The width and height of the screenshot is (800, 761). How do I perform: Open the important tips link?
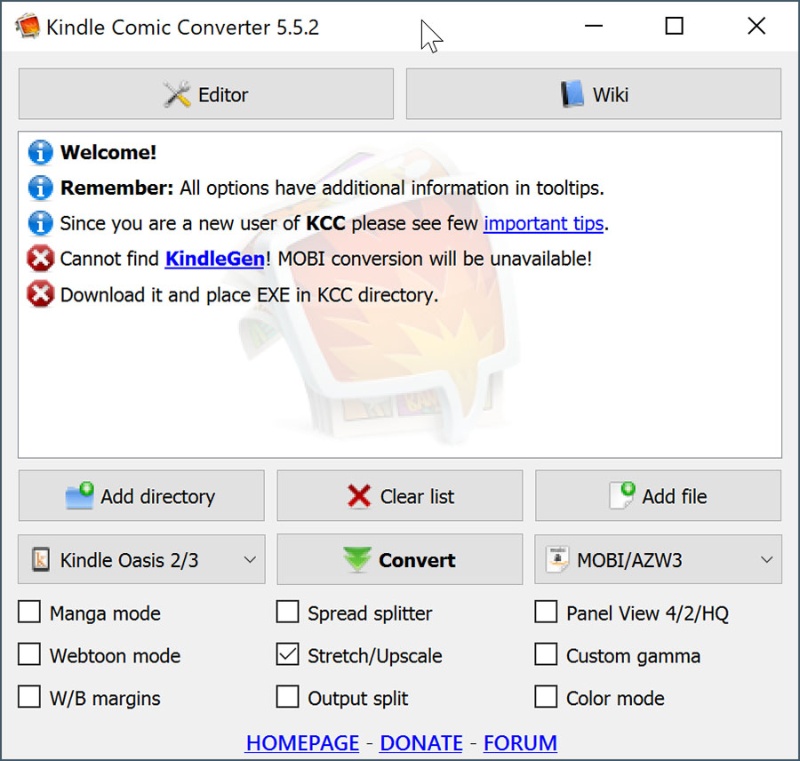point(543,223)
